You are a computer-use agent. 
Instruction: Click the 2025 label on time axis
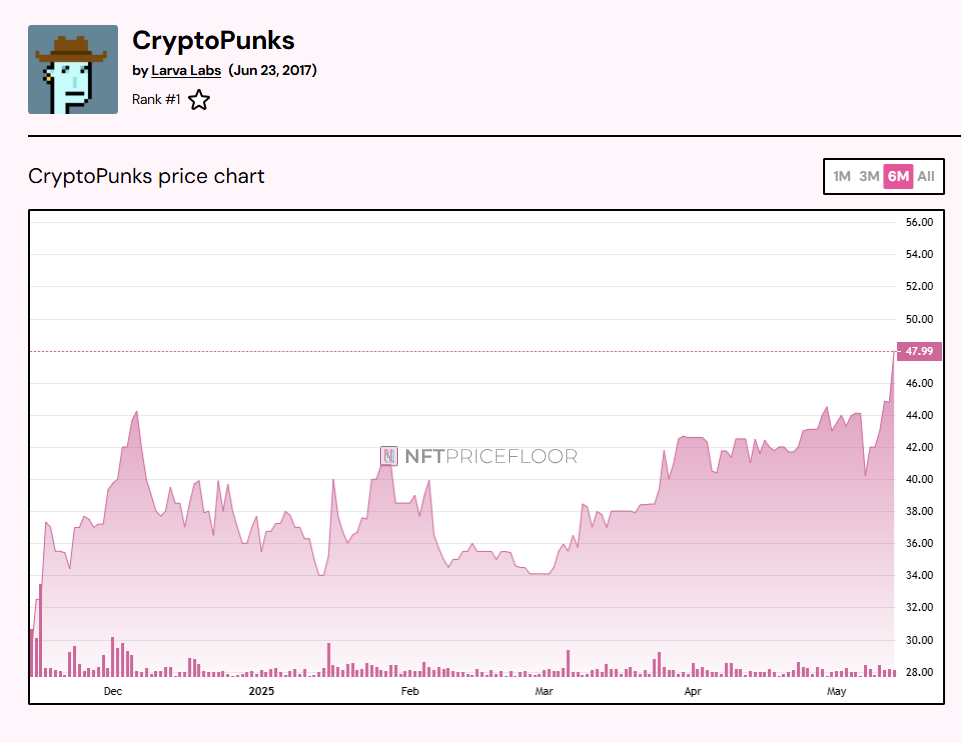tap(261, 691)
